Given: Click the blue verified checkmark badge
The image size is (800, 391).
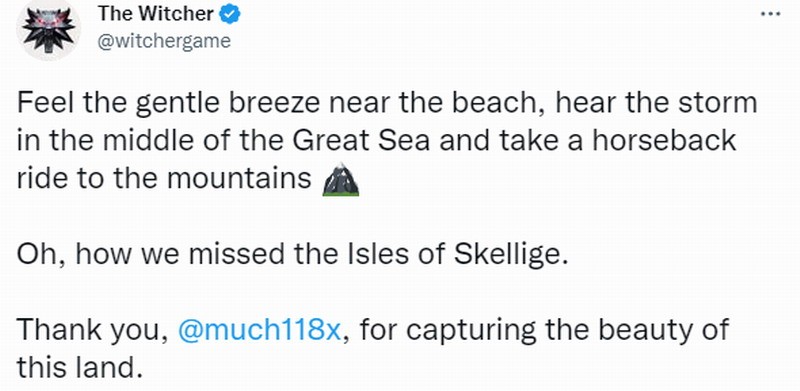Looking at the screenshot, I should [229, 15].
